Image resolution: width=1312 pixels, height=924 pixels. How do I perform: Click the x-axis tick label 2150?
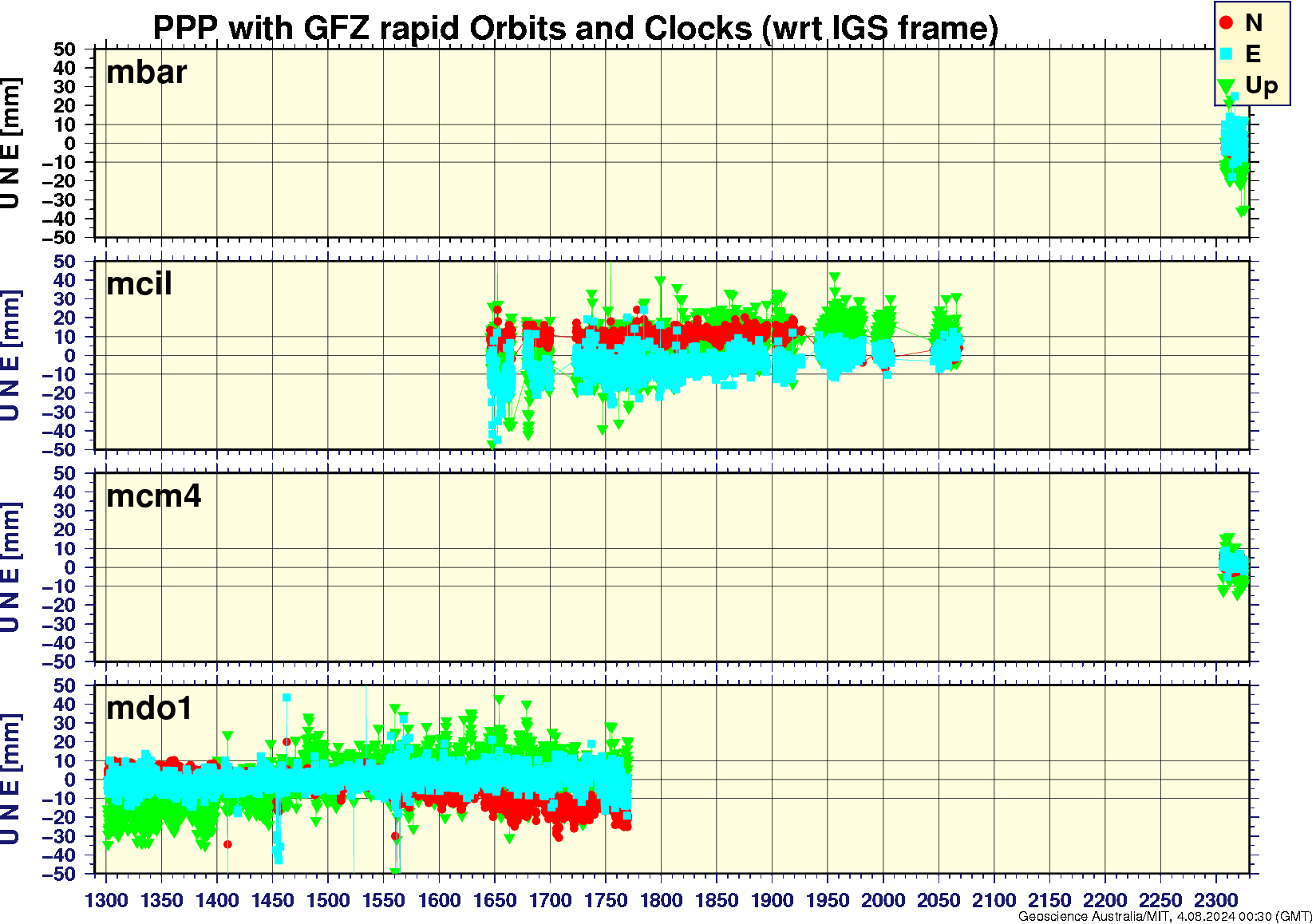click(1049, 900)
